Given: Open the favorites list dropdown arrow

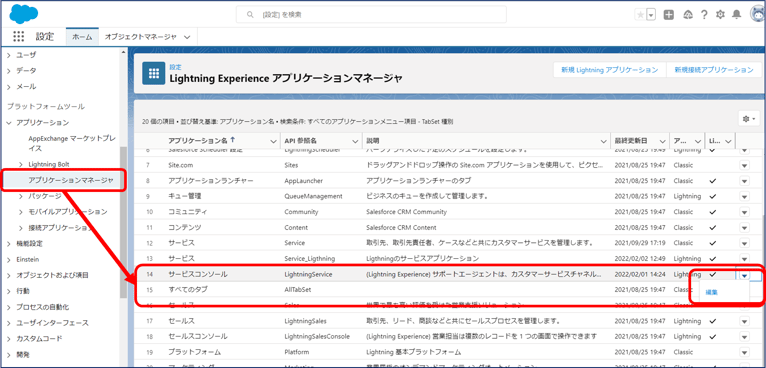Looking at the screenshot, I should [651, 15].
